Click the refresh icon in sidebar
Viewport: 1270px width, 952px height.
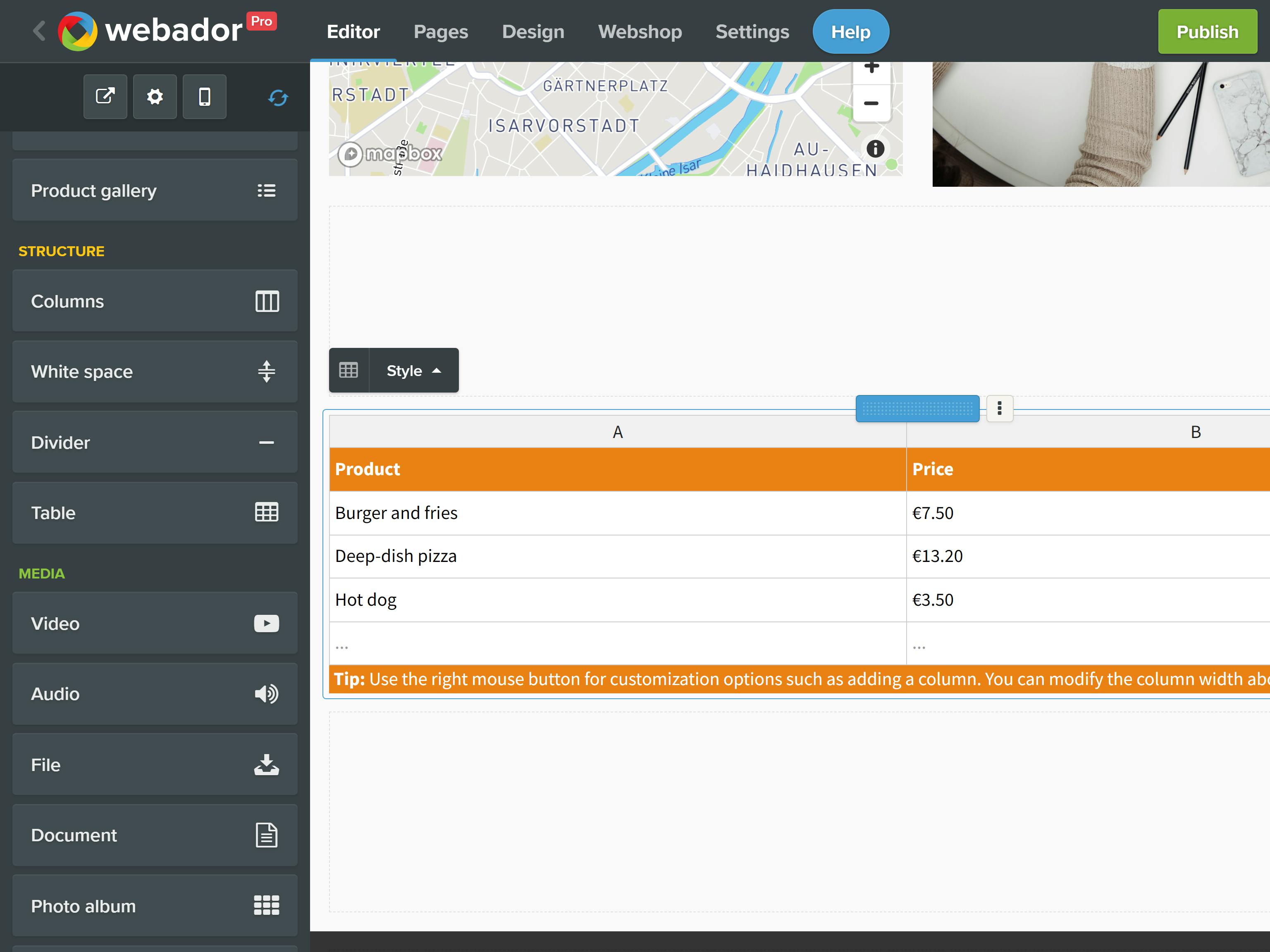pyautogui.click(x=278, y=98)
